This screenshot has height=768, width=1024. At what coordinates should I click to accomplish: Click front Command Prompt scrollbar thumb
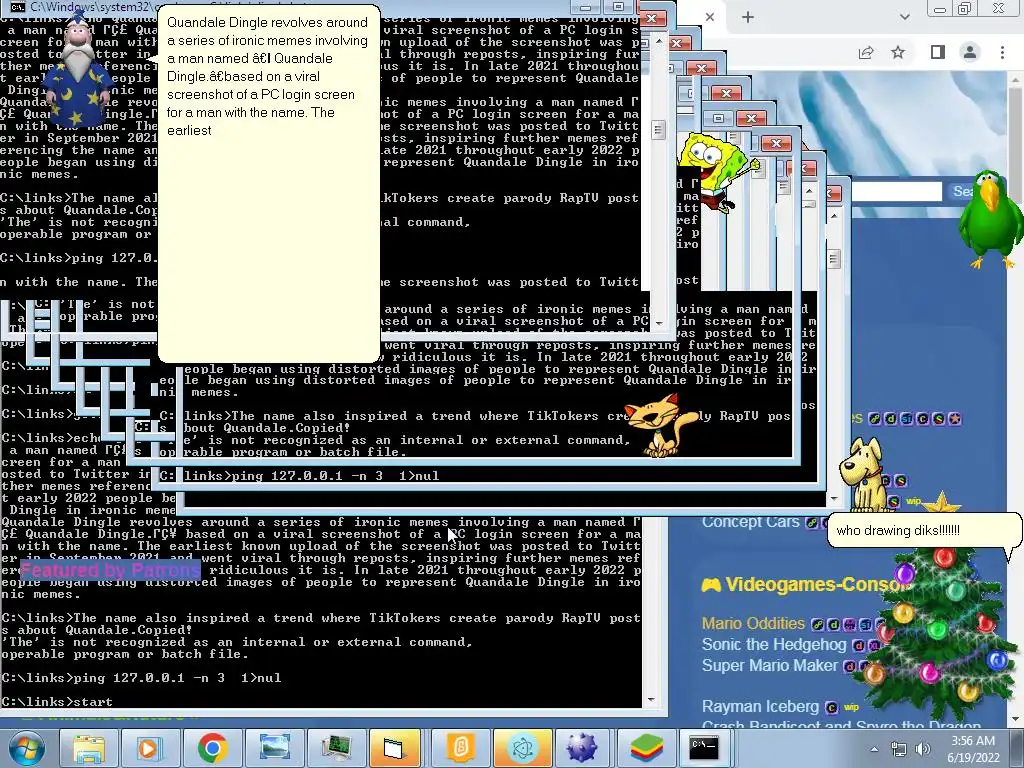pyautogui.click(x=658, y=130)
